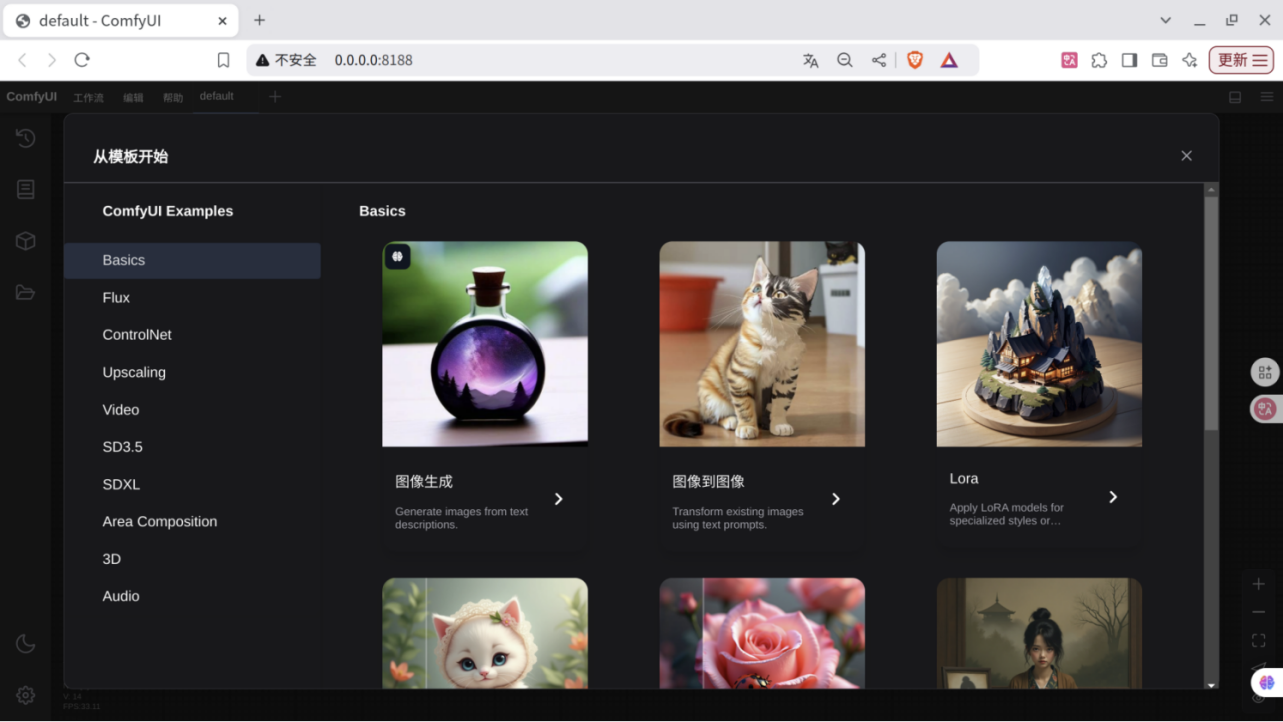Bookmark this page with the bookmark icon
1283x722 pixels.
(224, 60)
